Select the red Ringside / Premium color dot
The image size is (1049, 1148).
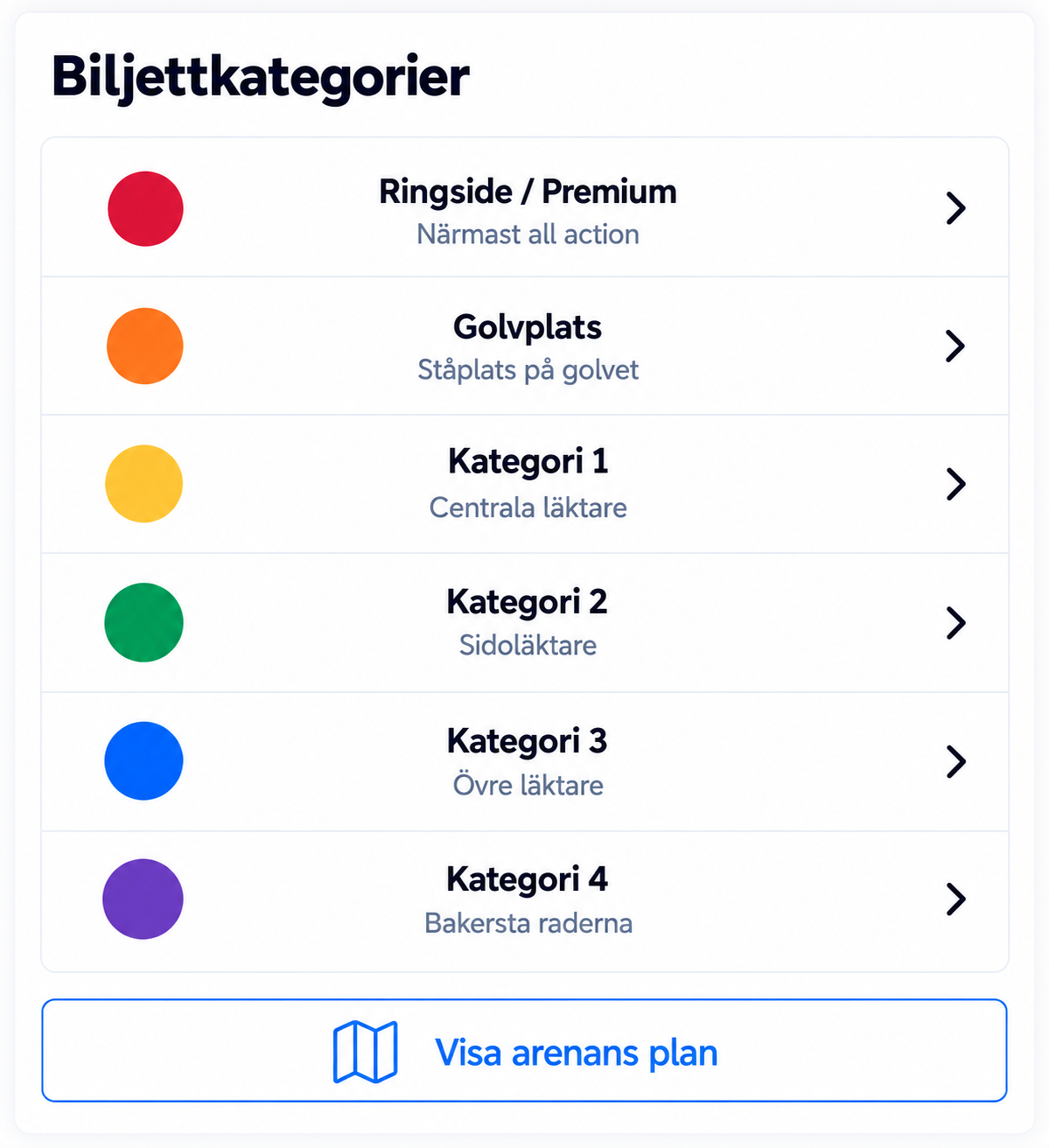pyautogui.click(x=145, y=208)
